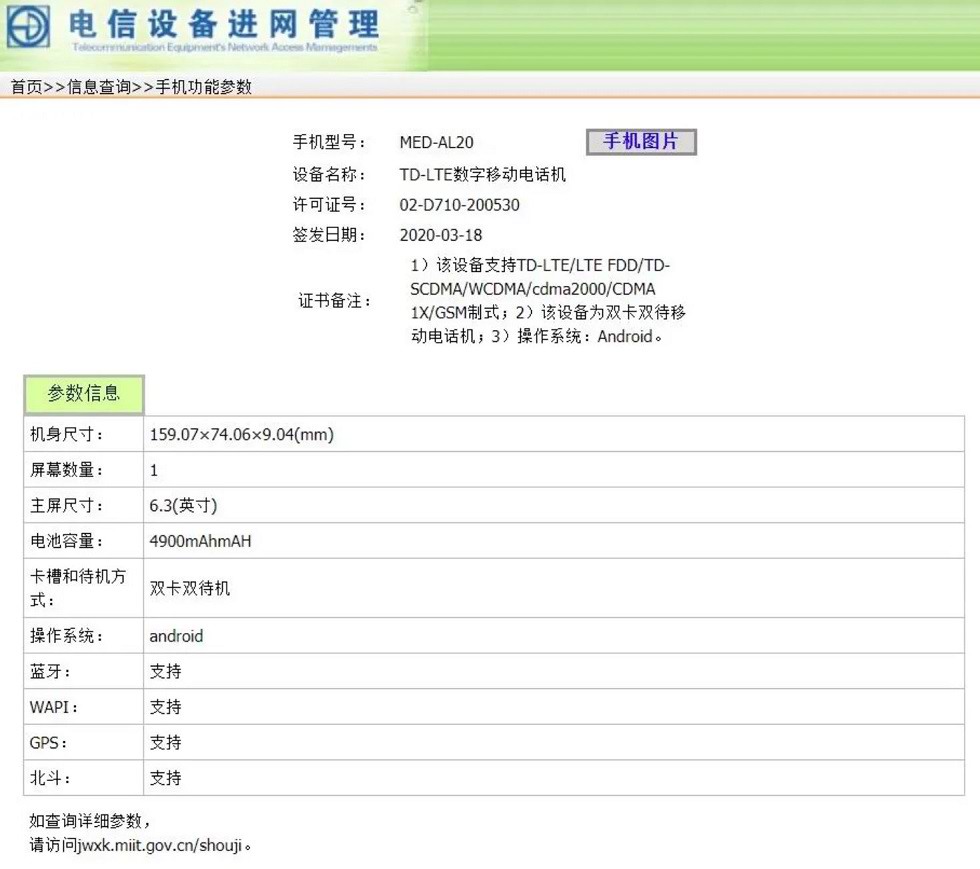The height and width of the screenshot is (869, 980).
Task: Open the 手机图片 phone picture button
Action: point(641,141)
